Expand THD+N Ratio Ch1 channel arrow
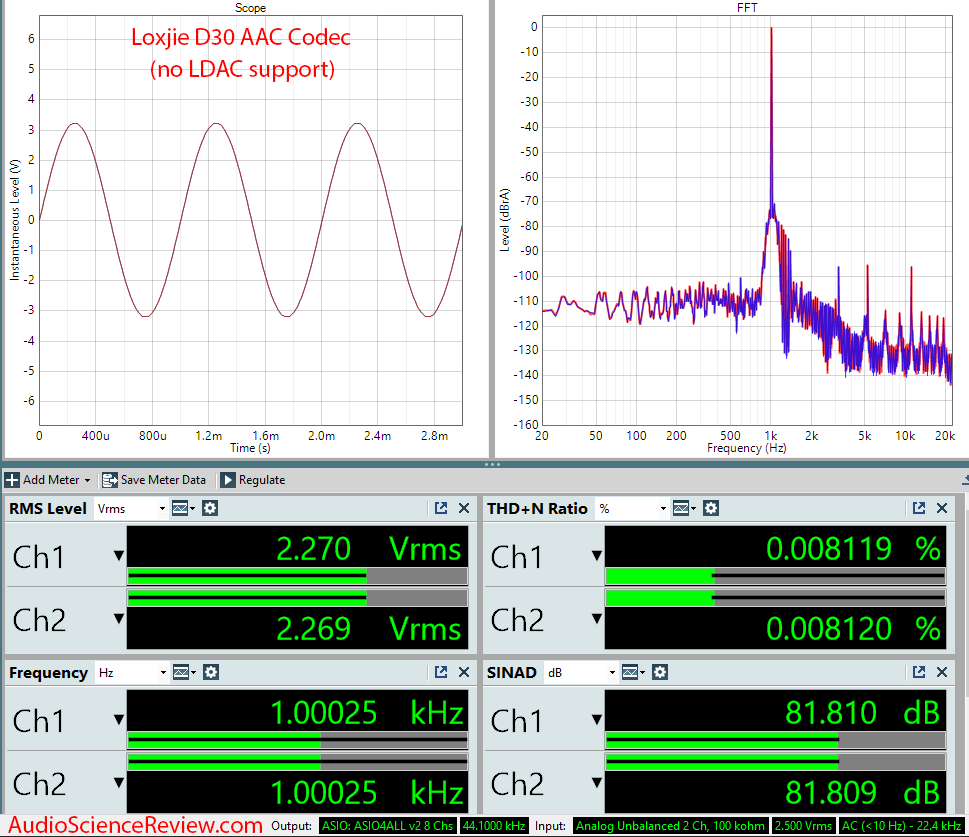 click(x=596, y=556)
